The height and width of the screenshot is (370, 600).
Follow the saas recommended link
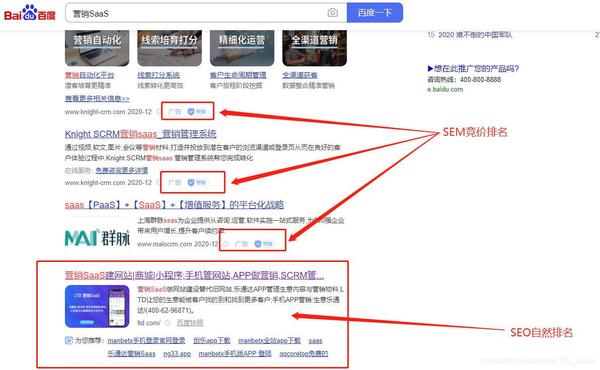click(315, 341)
